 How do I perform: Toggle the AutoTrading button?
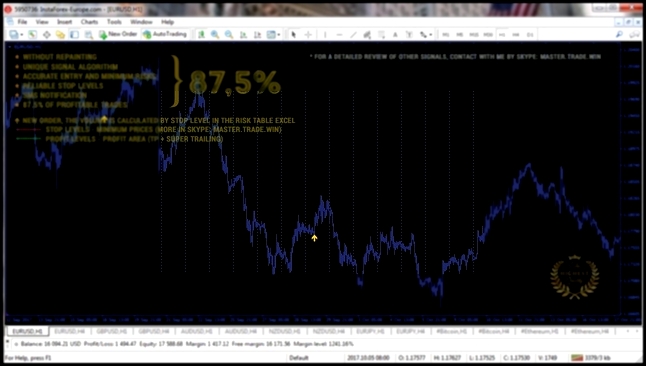(165, 34)
